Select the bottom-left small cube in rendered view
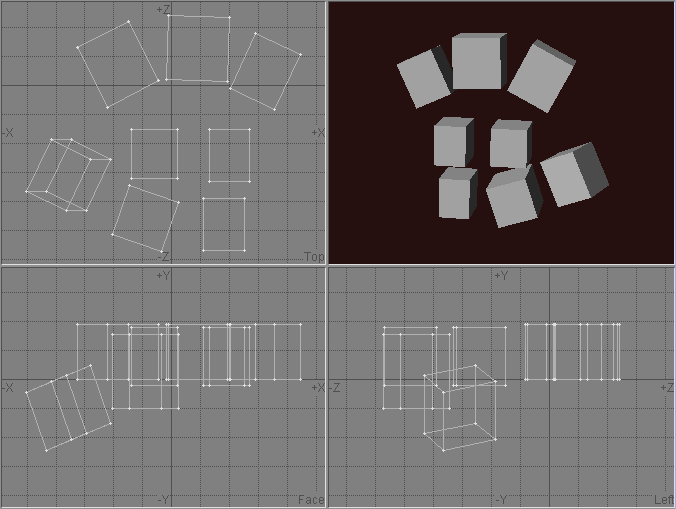Screen dimensions: 676x509 coord(457,194)
